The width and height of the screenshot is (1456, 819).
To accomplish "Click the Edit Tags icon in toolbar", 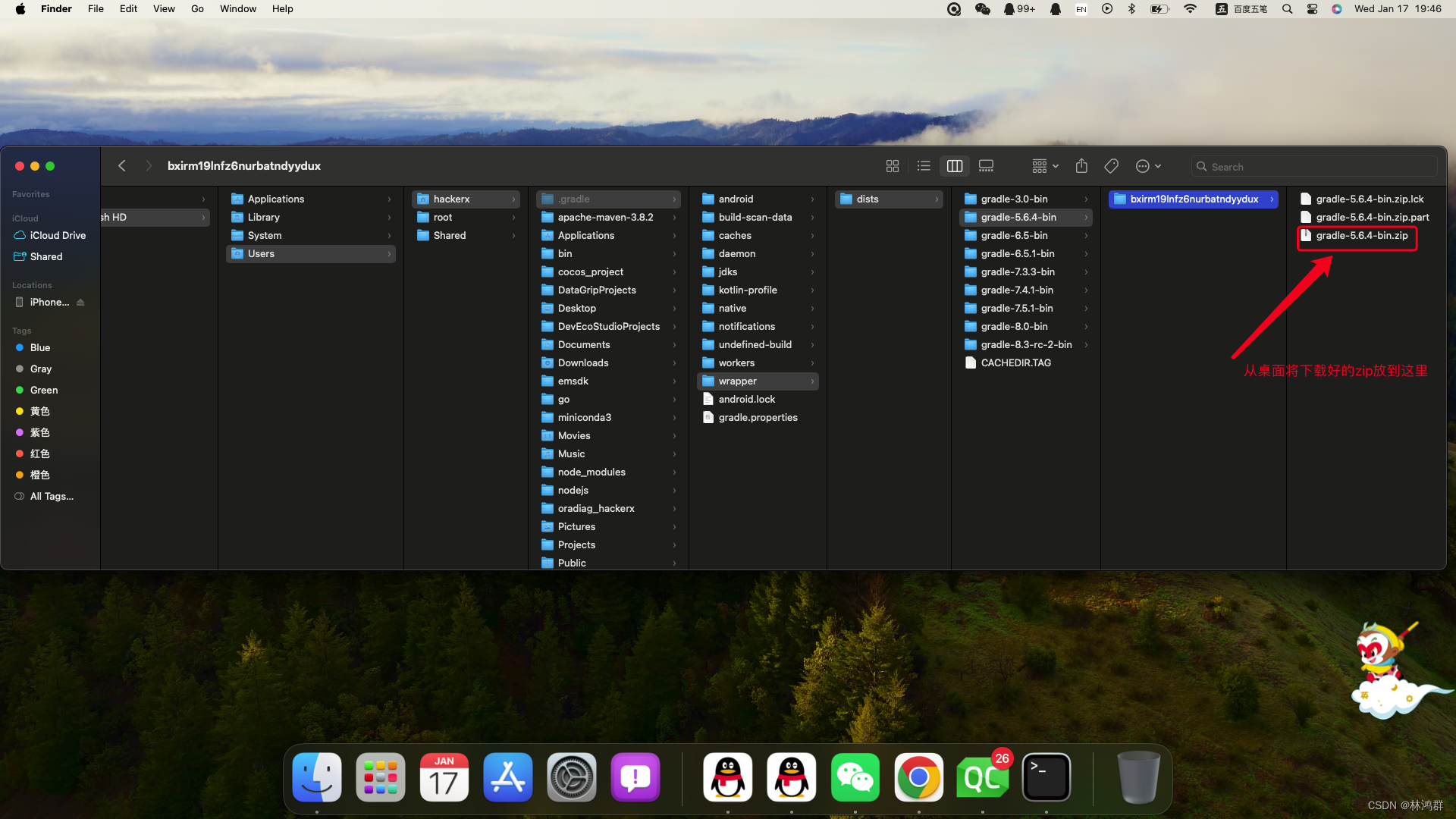I will click(1112, 166).
